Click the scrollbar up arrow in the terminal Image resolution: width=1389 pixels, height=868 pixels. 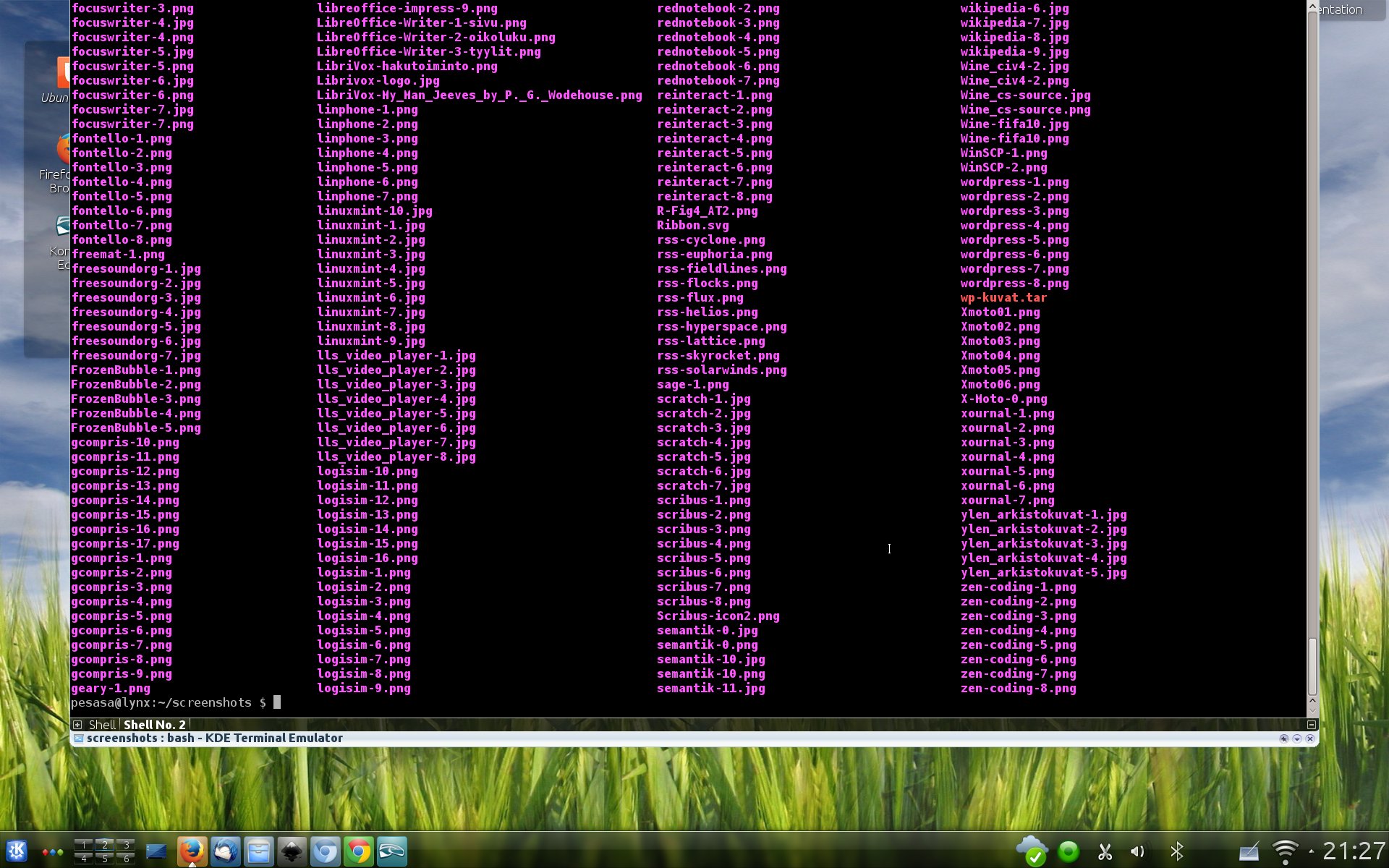(1312, 7)
